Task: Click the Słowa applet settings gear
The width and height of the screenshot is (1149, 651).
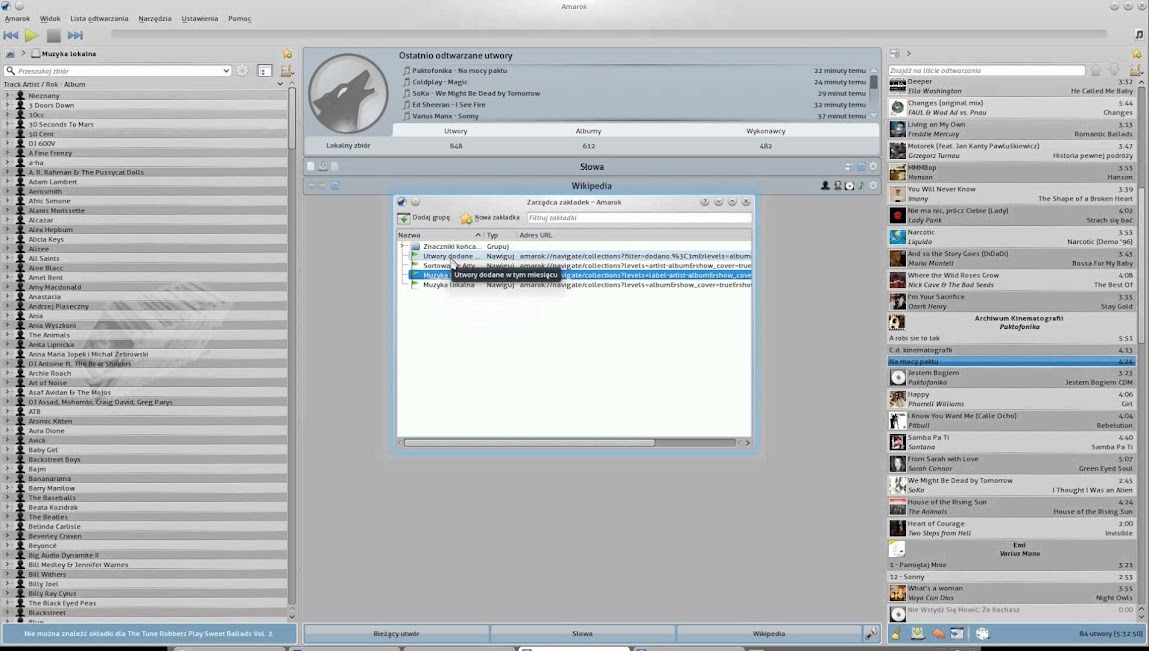Action: tap(873, 166)
